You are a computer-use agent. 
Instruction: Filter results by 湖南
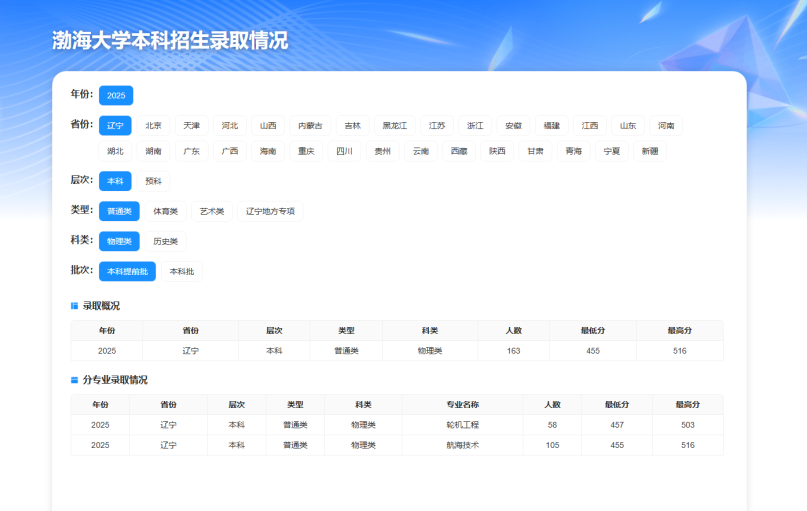coord(153,151)
